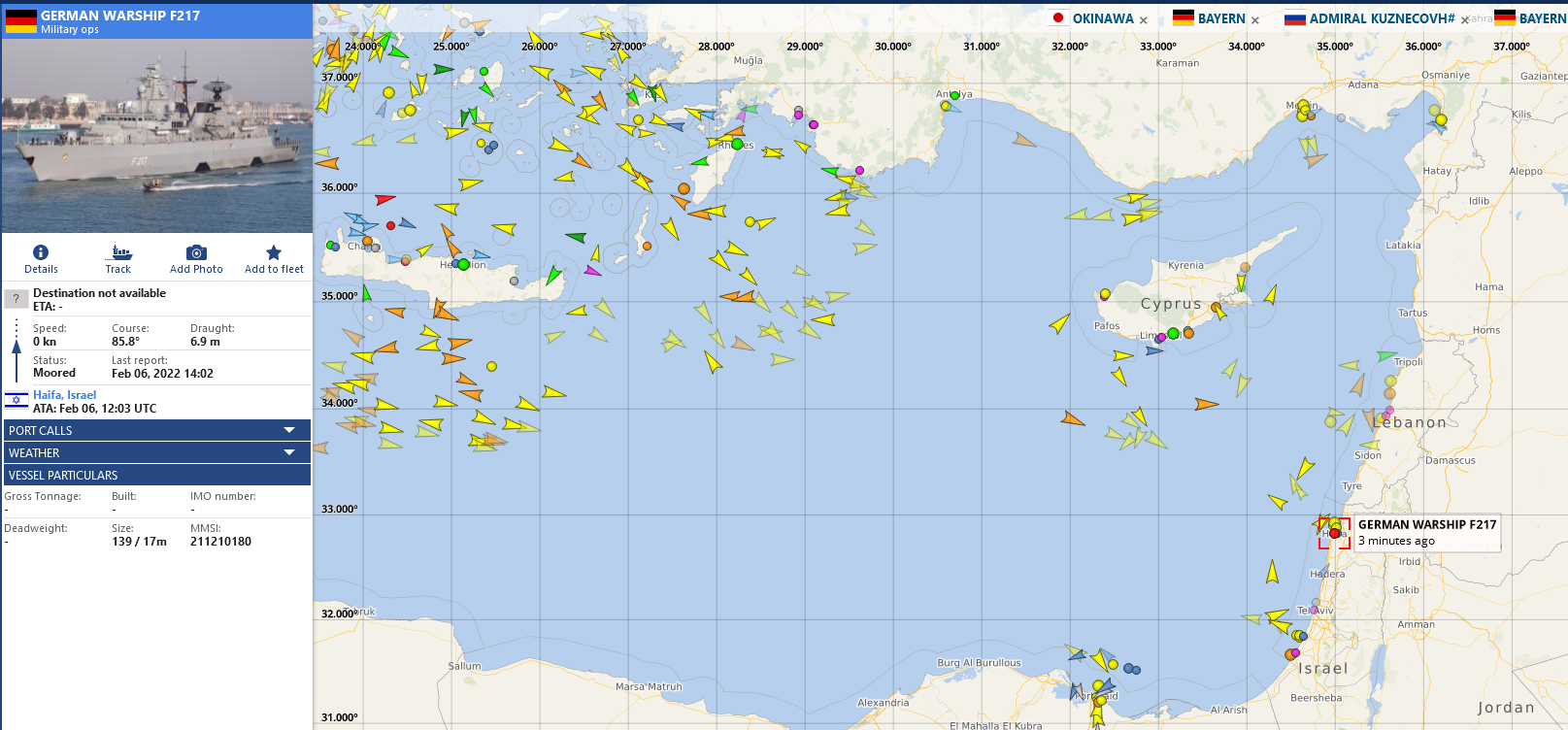Click the orange moored vessel dot near Rhodes
1568x730 pixels.
[x=684, y=189]
